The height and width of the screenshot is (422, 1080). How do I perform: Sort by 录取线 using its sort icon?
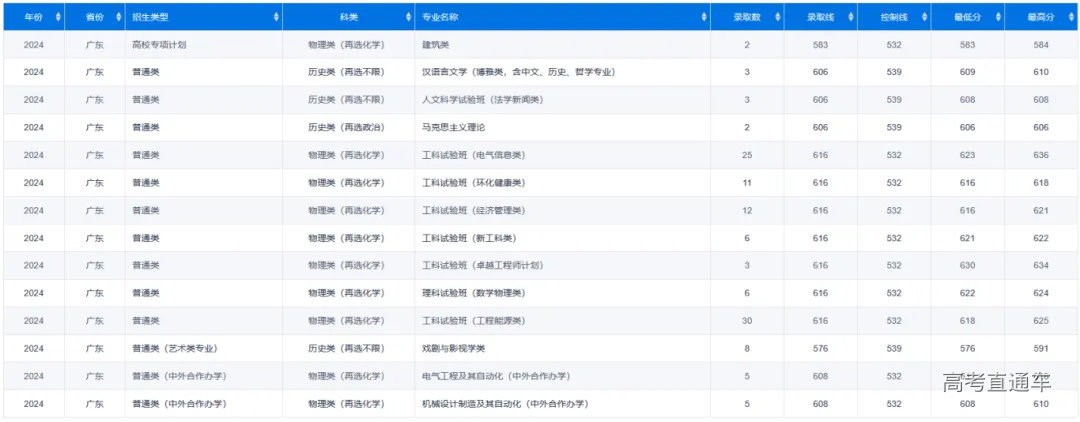click(x=850, y=17)
